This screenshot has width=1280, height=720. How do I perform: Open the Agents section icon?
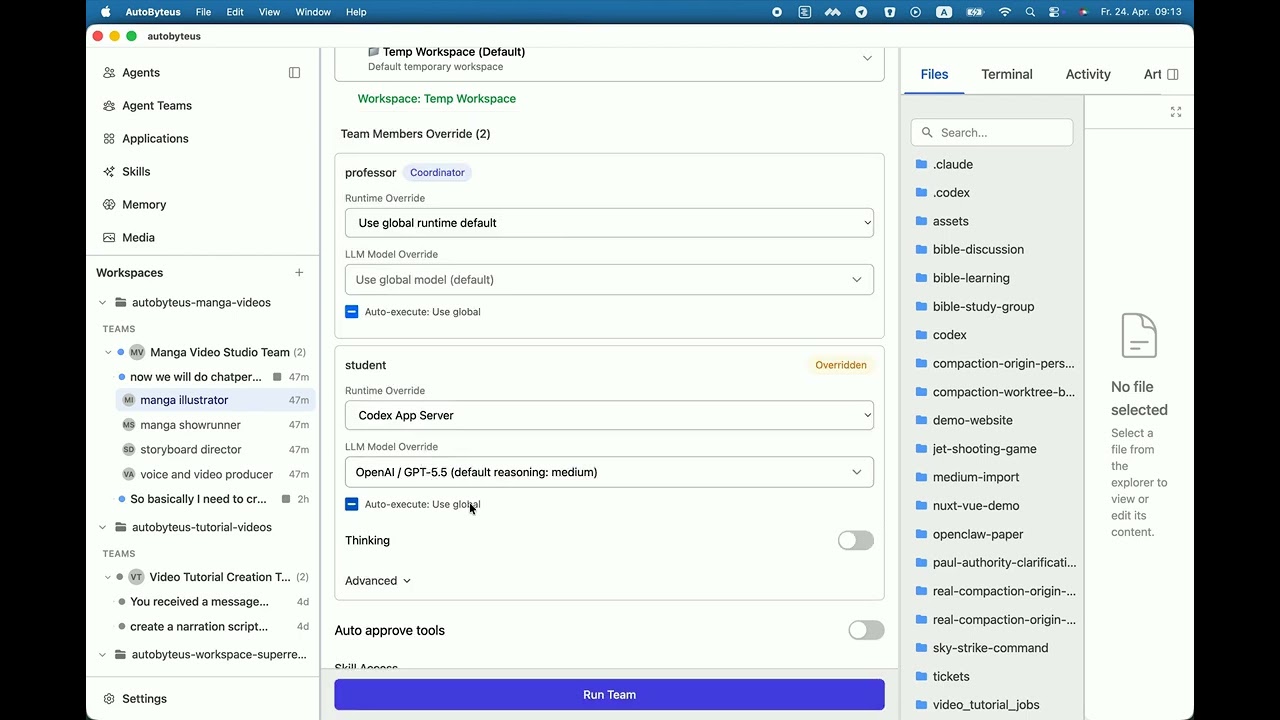(x=109, y=73)
